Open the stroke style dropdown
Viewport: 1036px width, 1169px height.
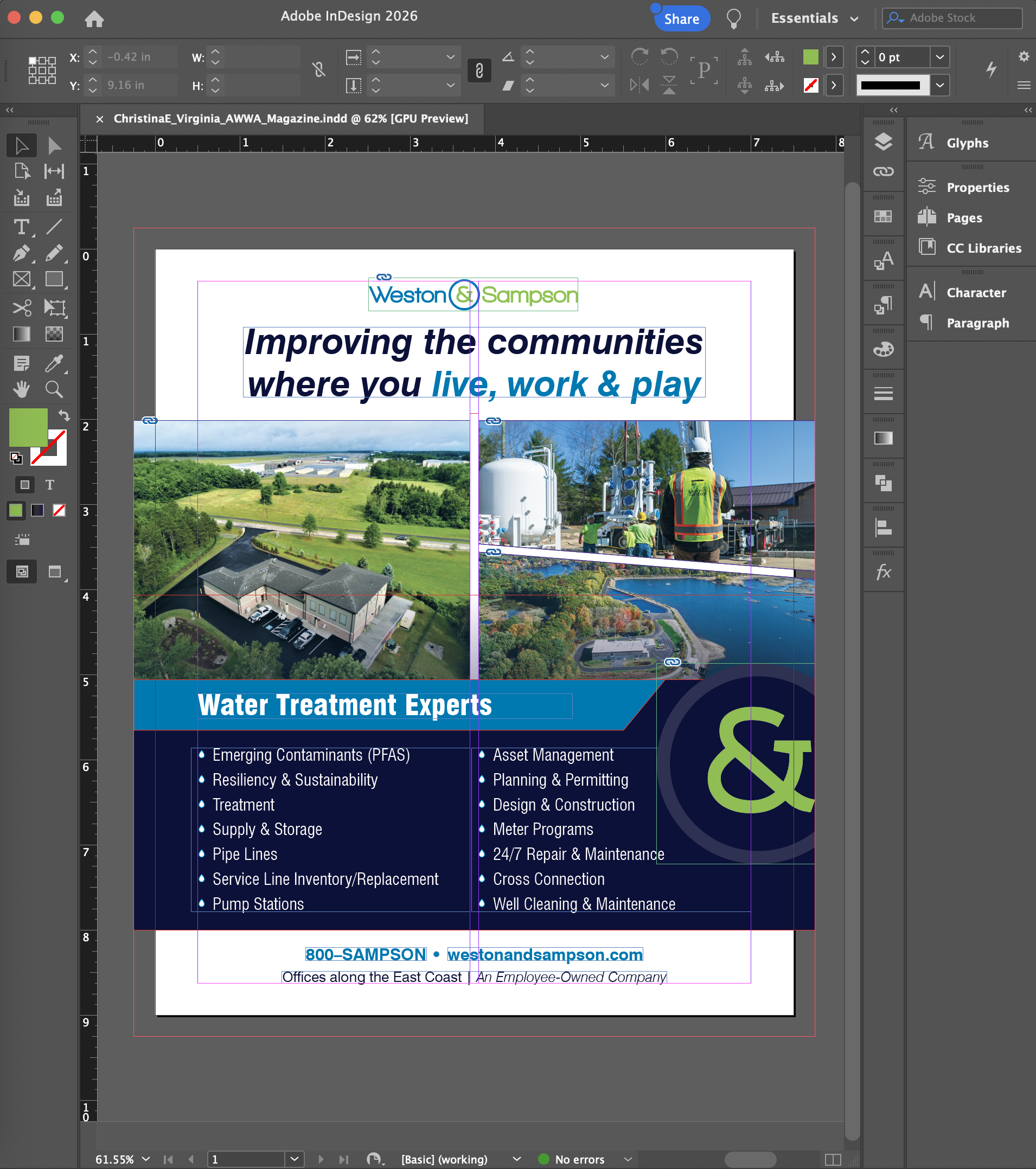[x=940, y=85]
